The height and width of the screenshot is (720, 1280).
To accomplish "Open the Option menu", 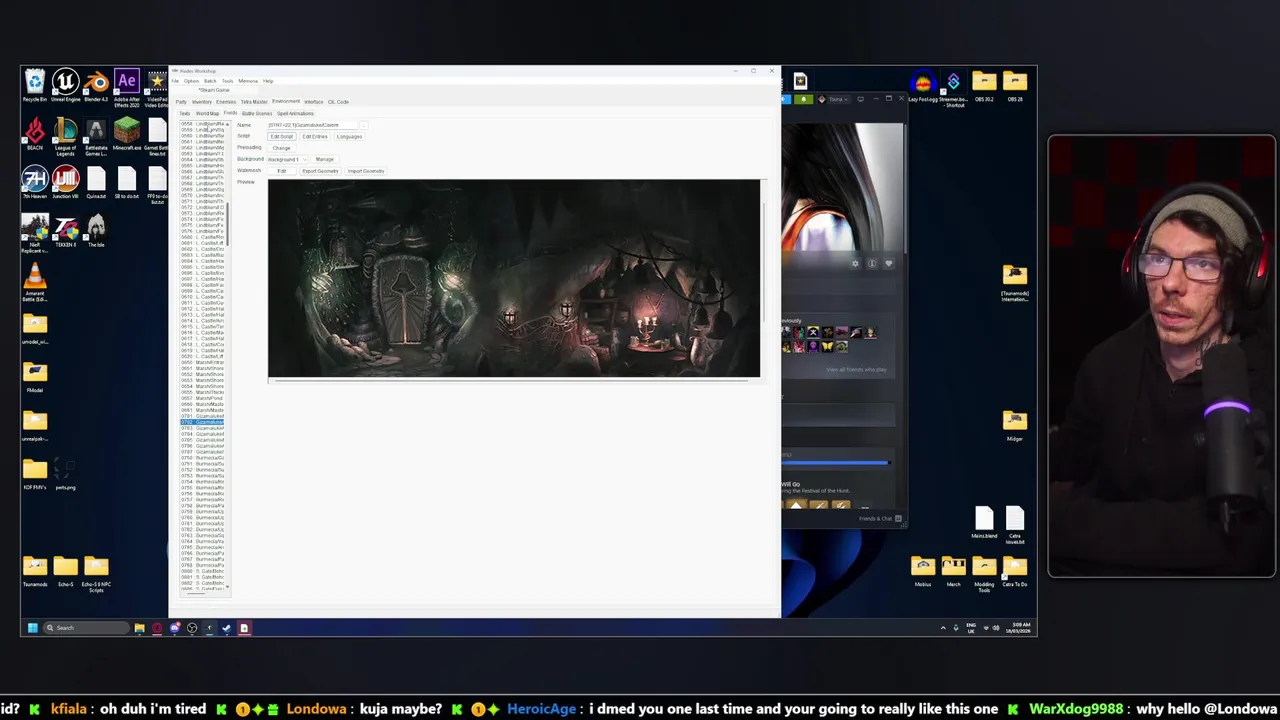I will (x=191, y=81).
